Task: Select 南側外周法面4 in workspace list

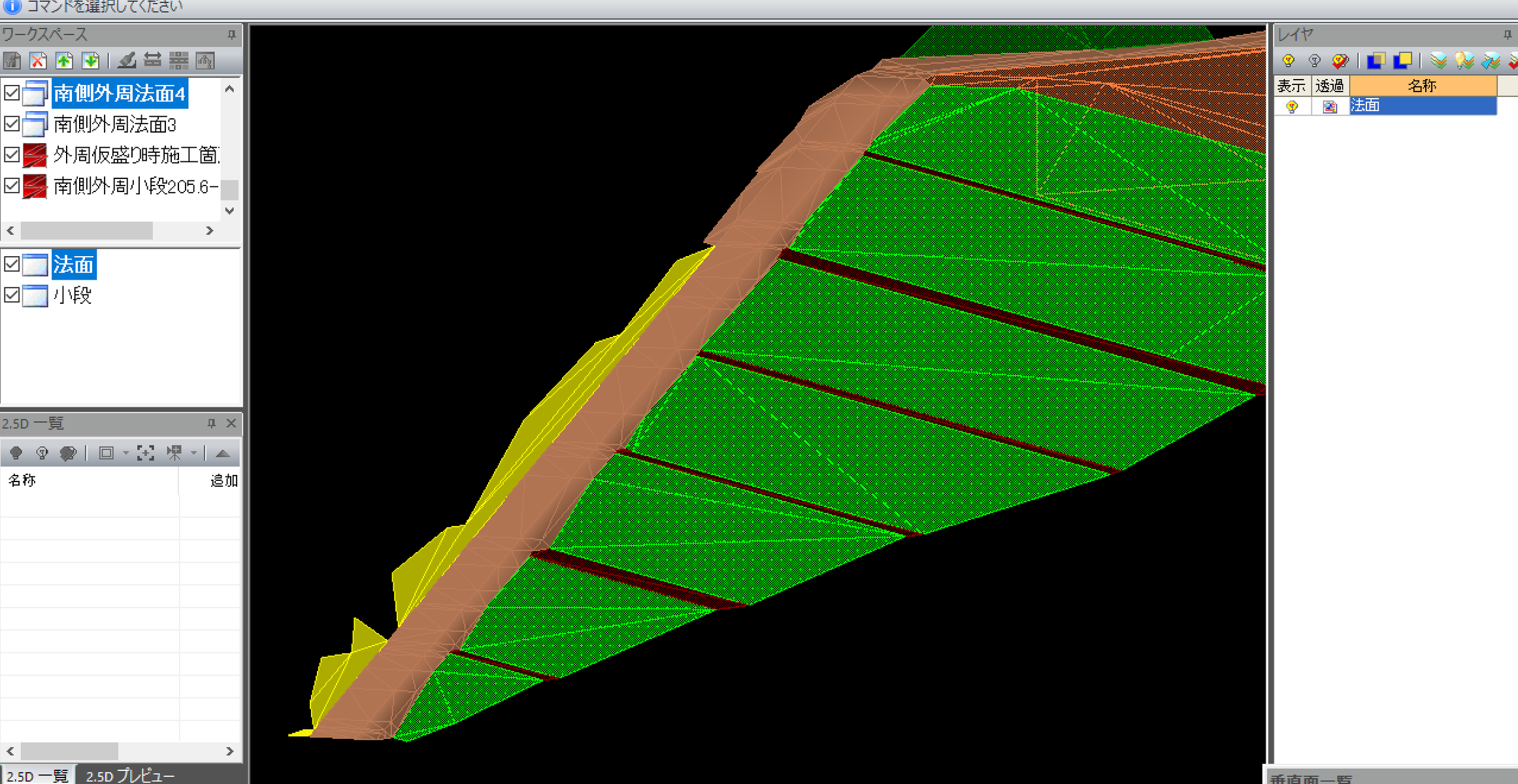Action: tap(120, 93)
